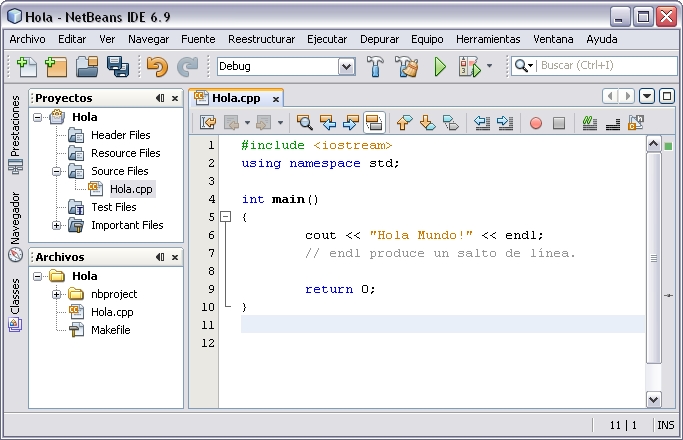This screenshot has width=683, height=440.
Task: Run the project with the green play icon
Action: [440, 67]
